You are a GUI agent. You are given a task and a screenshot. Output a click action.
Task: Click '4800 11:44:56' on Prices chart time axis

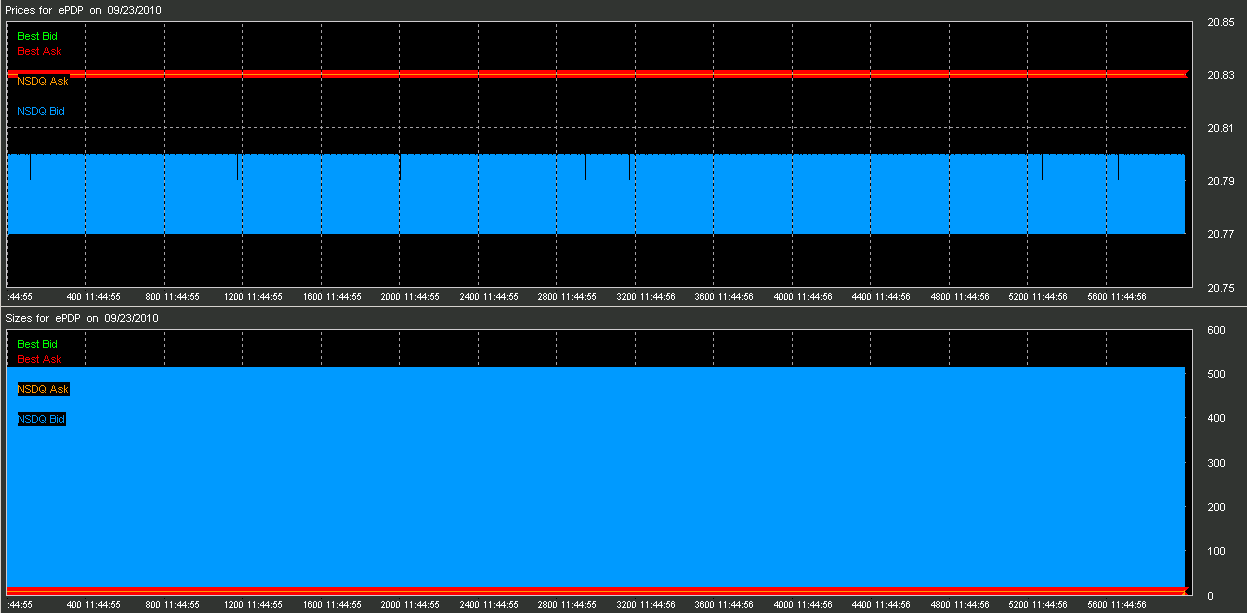960,297
